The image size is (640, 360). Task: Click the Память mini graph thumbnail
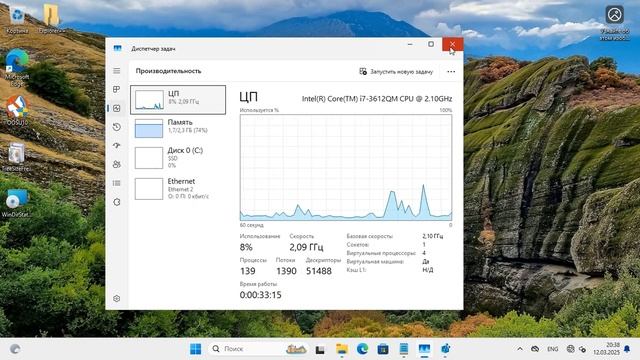click(x=149, y=128)
